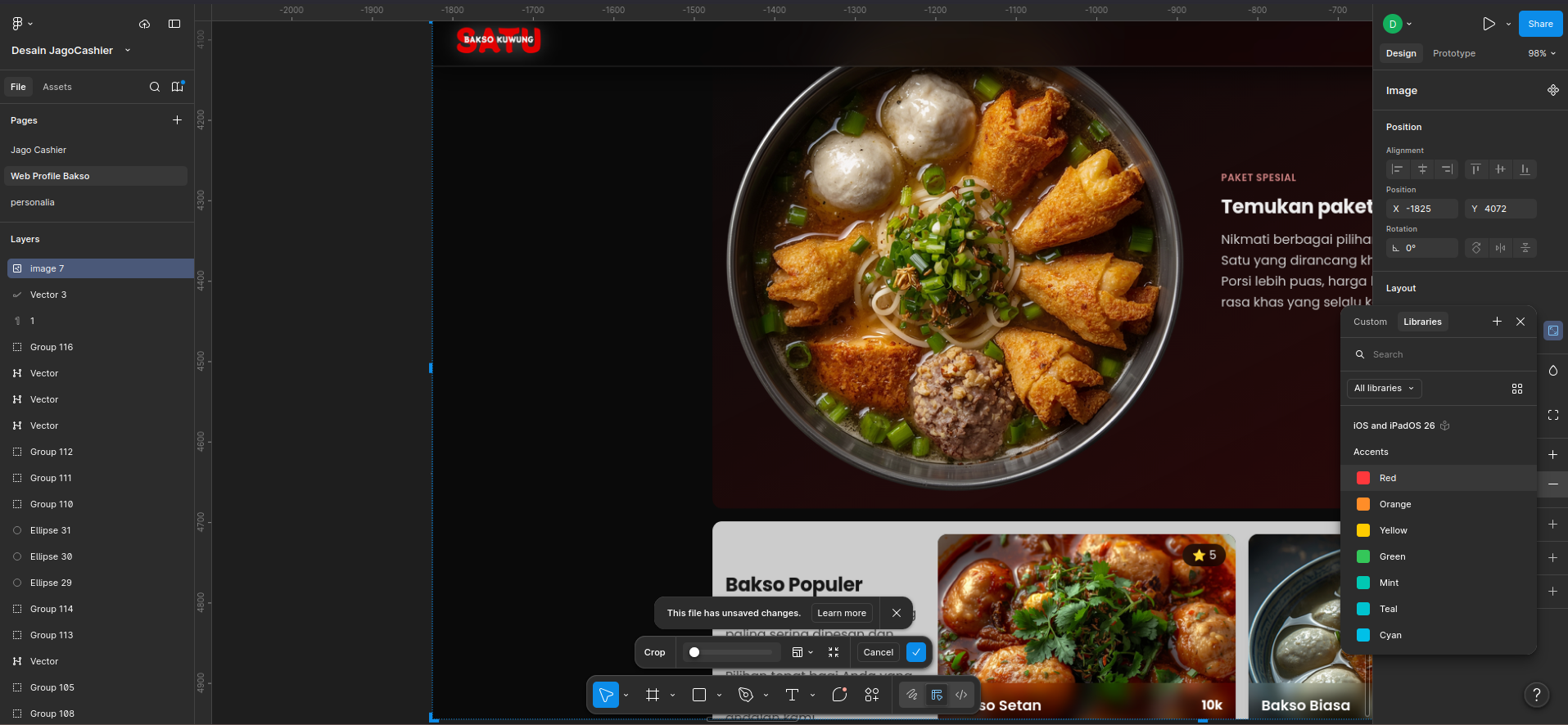This screenshot has height=725, width=1568.
Task: Flip the image vertically
Action: tap(1525, 248)
